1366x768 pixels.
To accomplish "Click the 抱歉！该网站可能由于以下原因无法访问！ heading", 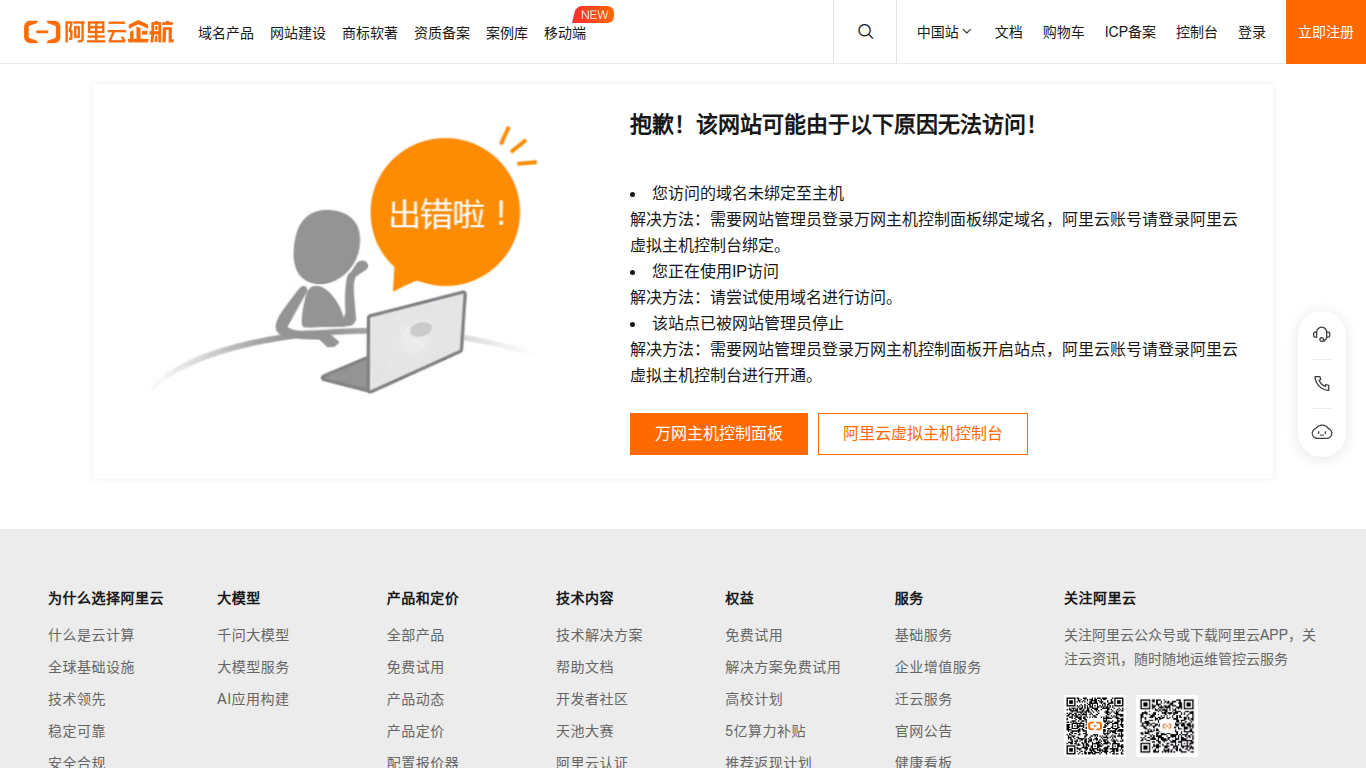I will tap(832, 125).
